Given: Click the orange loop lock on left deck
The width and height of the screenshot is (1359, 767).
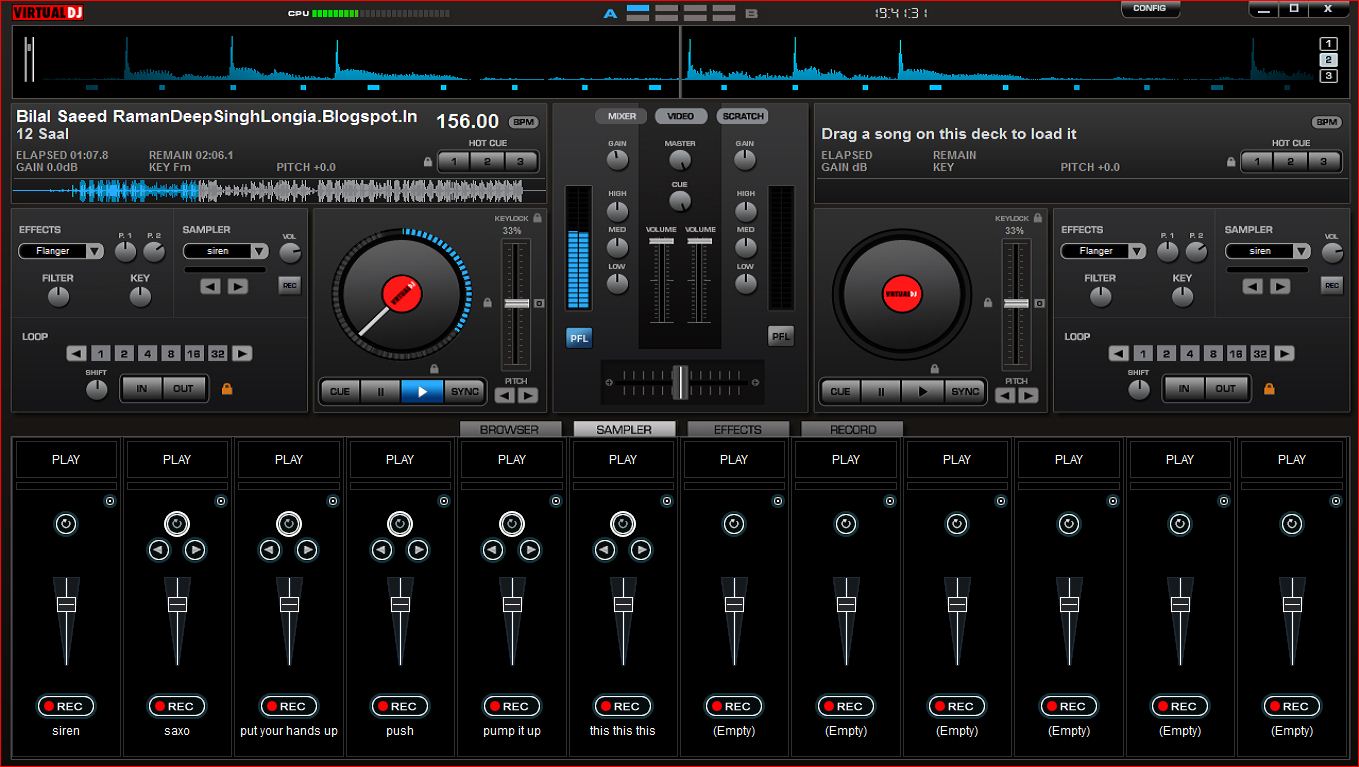Looking at the screenshot, I should tap(227, 388).
